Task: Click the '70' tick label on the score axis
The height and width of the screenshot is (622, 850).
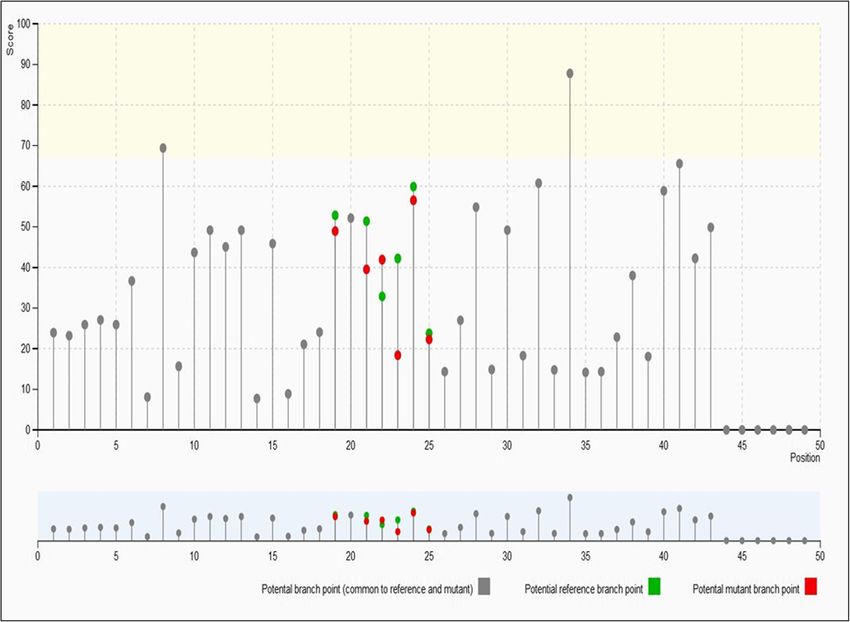Action: click(x=27, y=146)
